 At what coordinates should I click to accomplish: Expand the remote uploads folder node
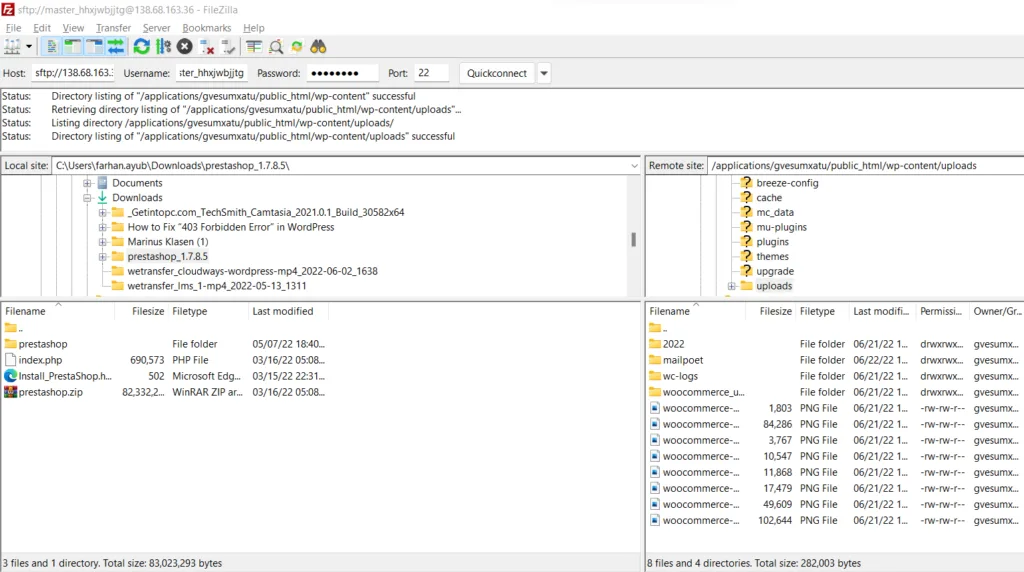click(731, 286)
